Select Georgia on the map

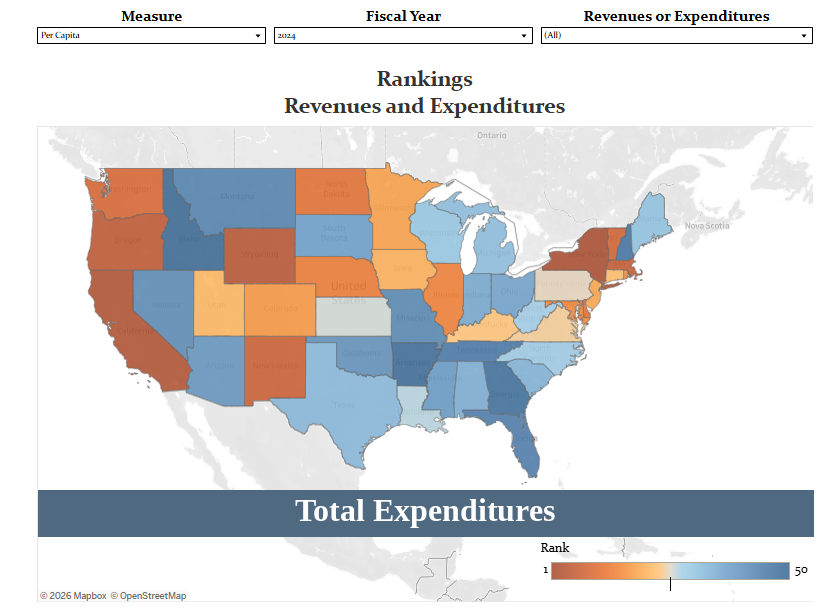pos(505,390)
